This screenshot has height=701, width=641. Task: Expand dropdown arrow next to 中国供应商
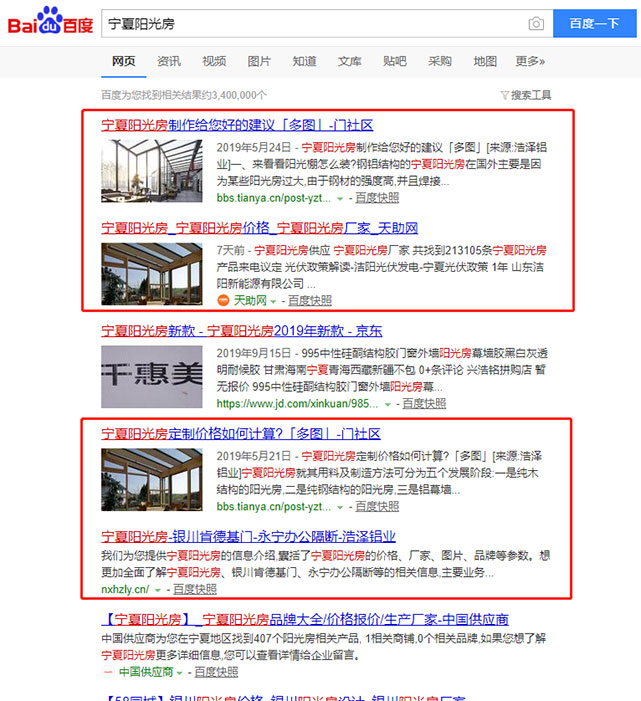pos(179,673)
